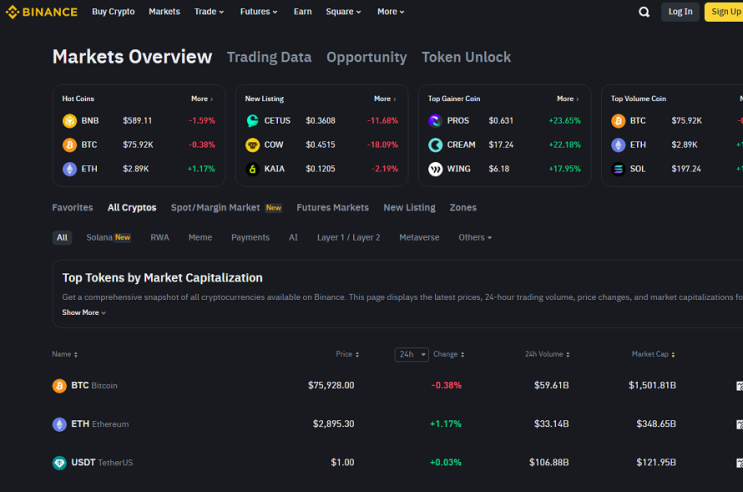Viewport: 743px width, 492px height.
Task: Sort by Market Cap column arrows
Action: pyautogui.click(x=653, y=355)
